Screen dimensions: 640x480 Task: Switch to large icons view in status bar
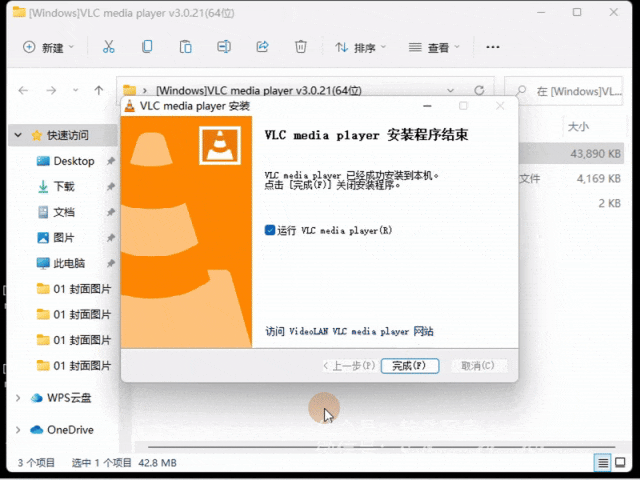pos(620,463)
